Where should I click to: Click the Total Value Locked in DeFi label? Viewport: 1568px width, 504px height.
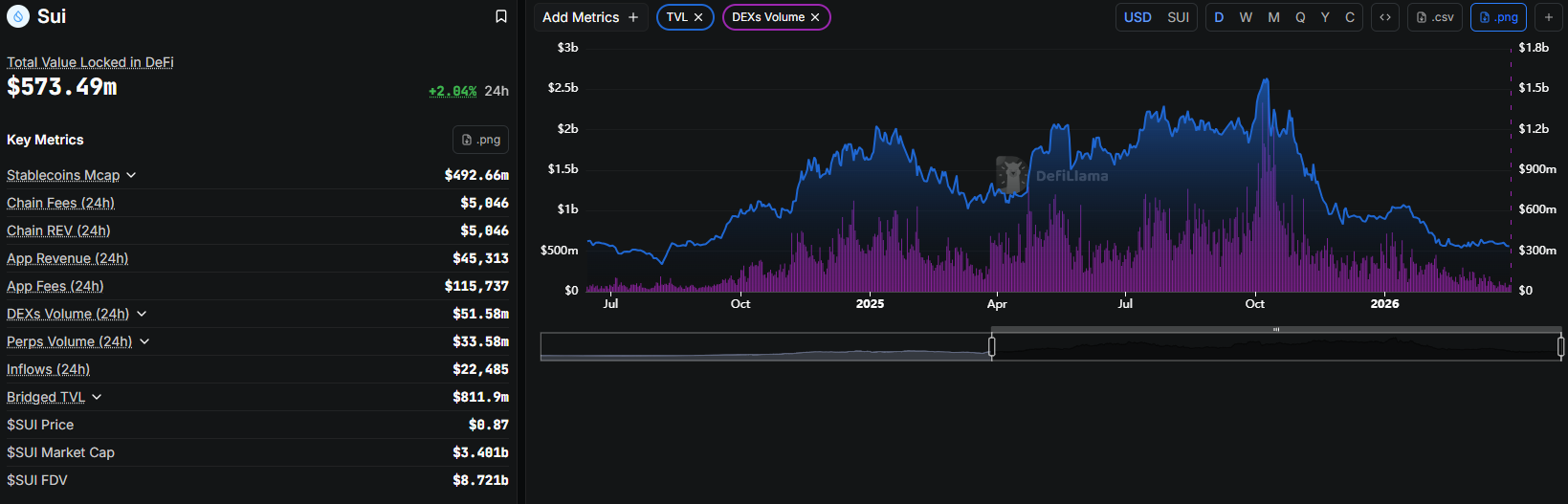tap(90, 62)
